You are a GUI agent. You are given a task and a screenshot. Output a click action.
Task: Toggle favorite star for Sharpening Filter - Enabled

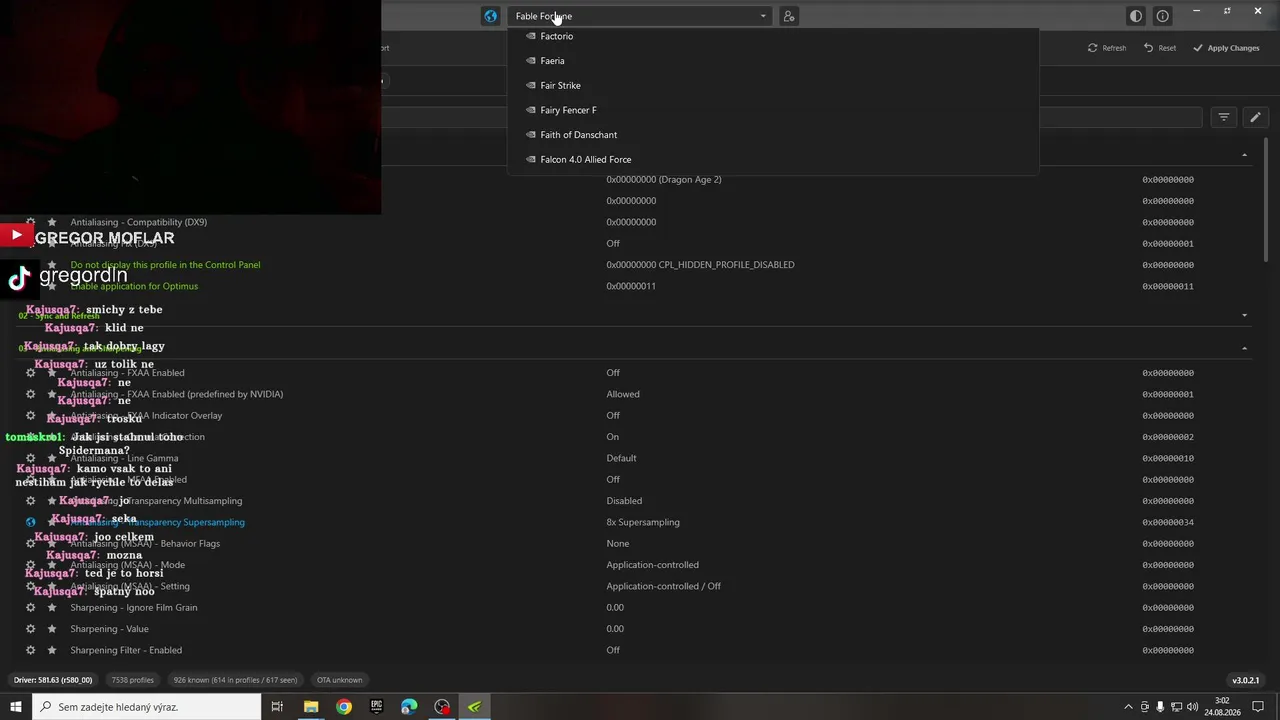coord(52,650)
